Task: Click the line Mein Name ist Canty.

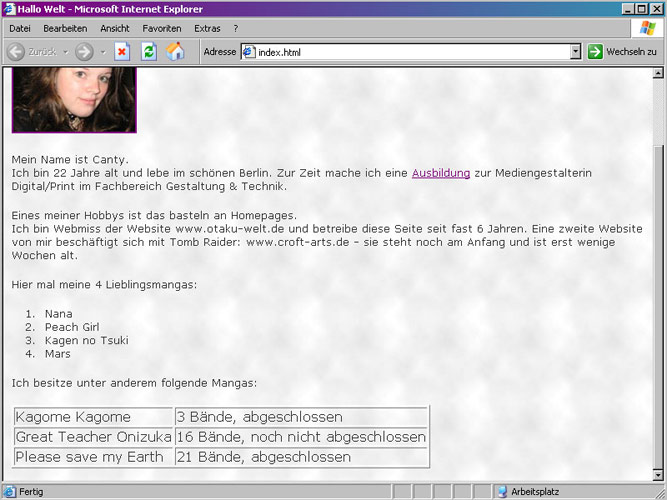Action: click(70, 160)
